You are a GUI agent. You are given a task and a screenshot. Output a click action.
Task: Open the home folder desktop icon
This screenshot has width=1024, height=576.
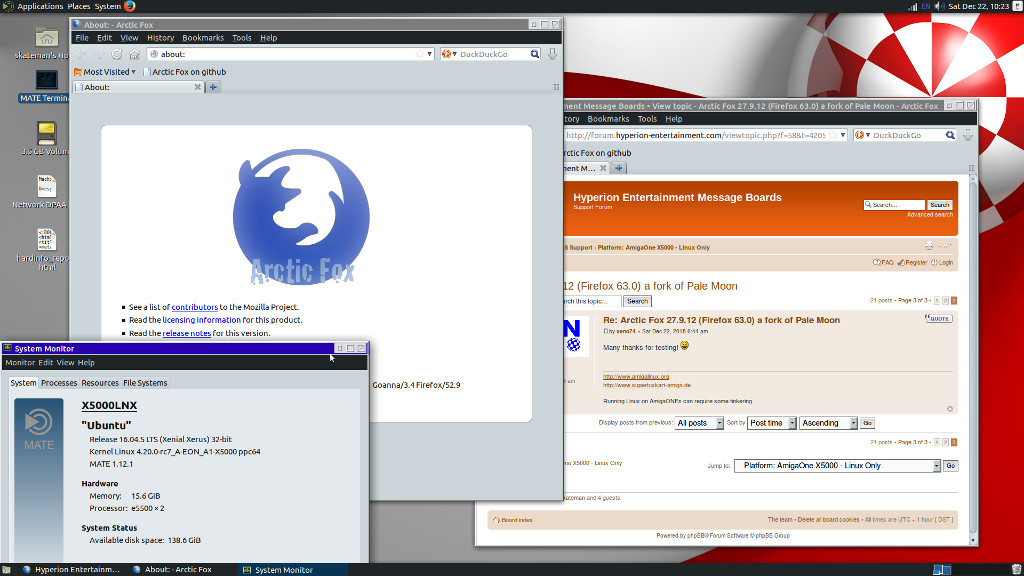coord(46,37)
